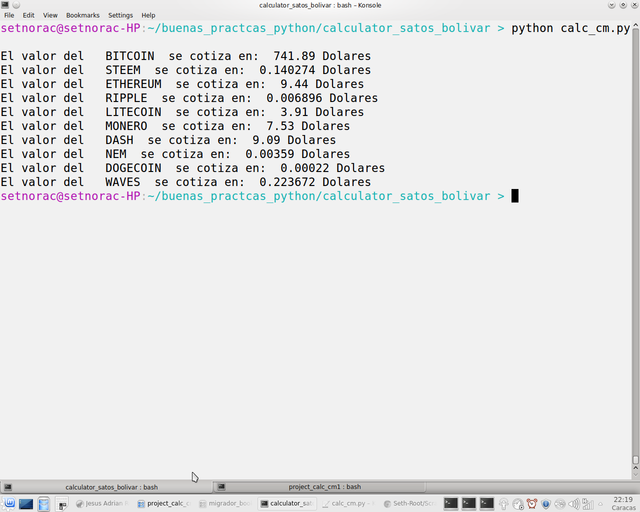Click the terminal scrollbar up arrow
640x512 pixels.
(x=636, y=27)
